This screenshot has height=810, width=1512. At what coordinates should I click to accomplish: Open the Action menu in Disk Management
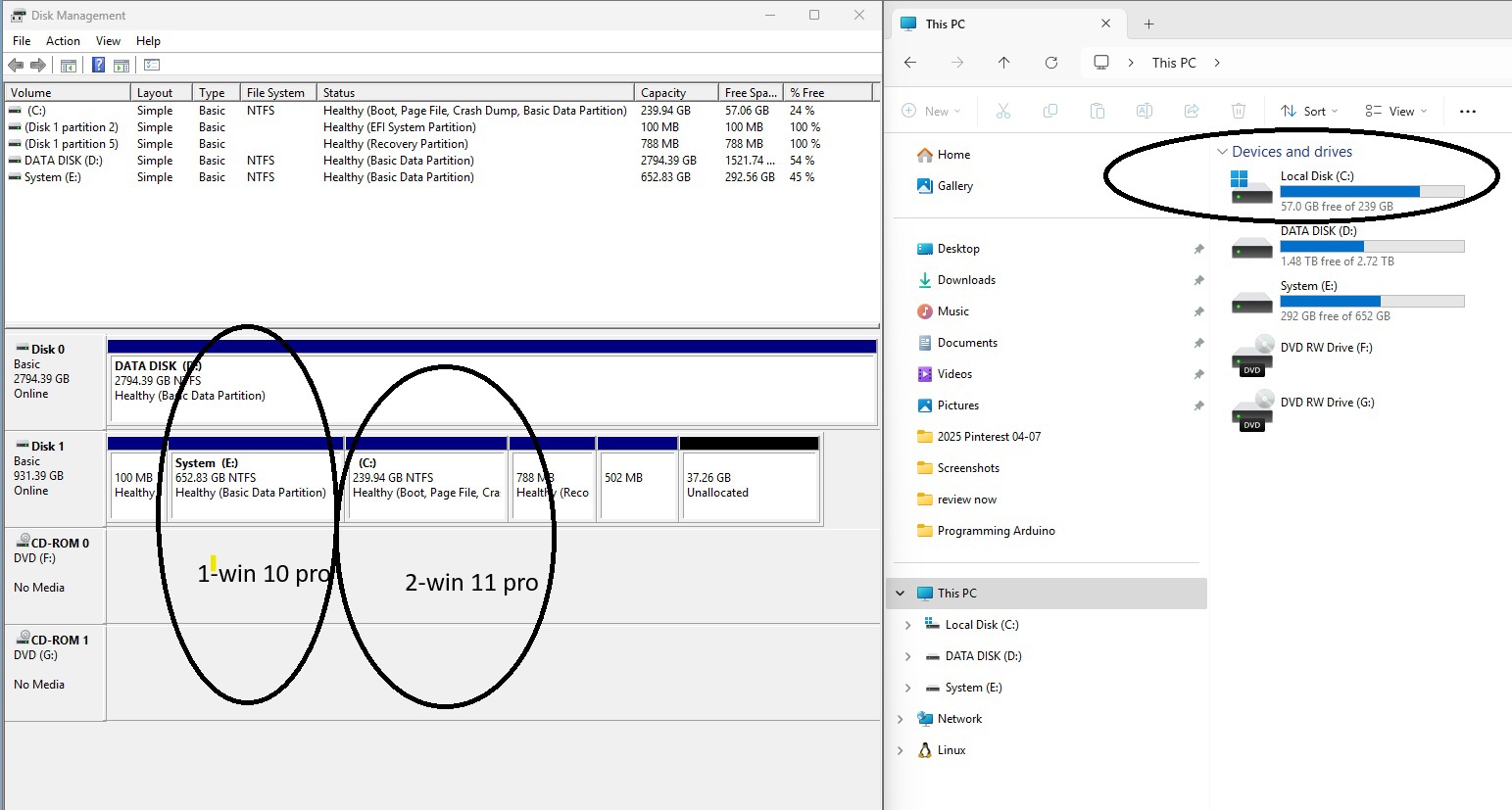(63, 41)
